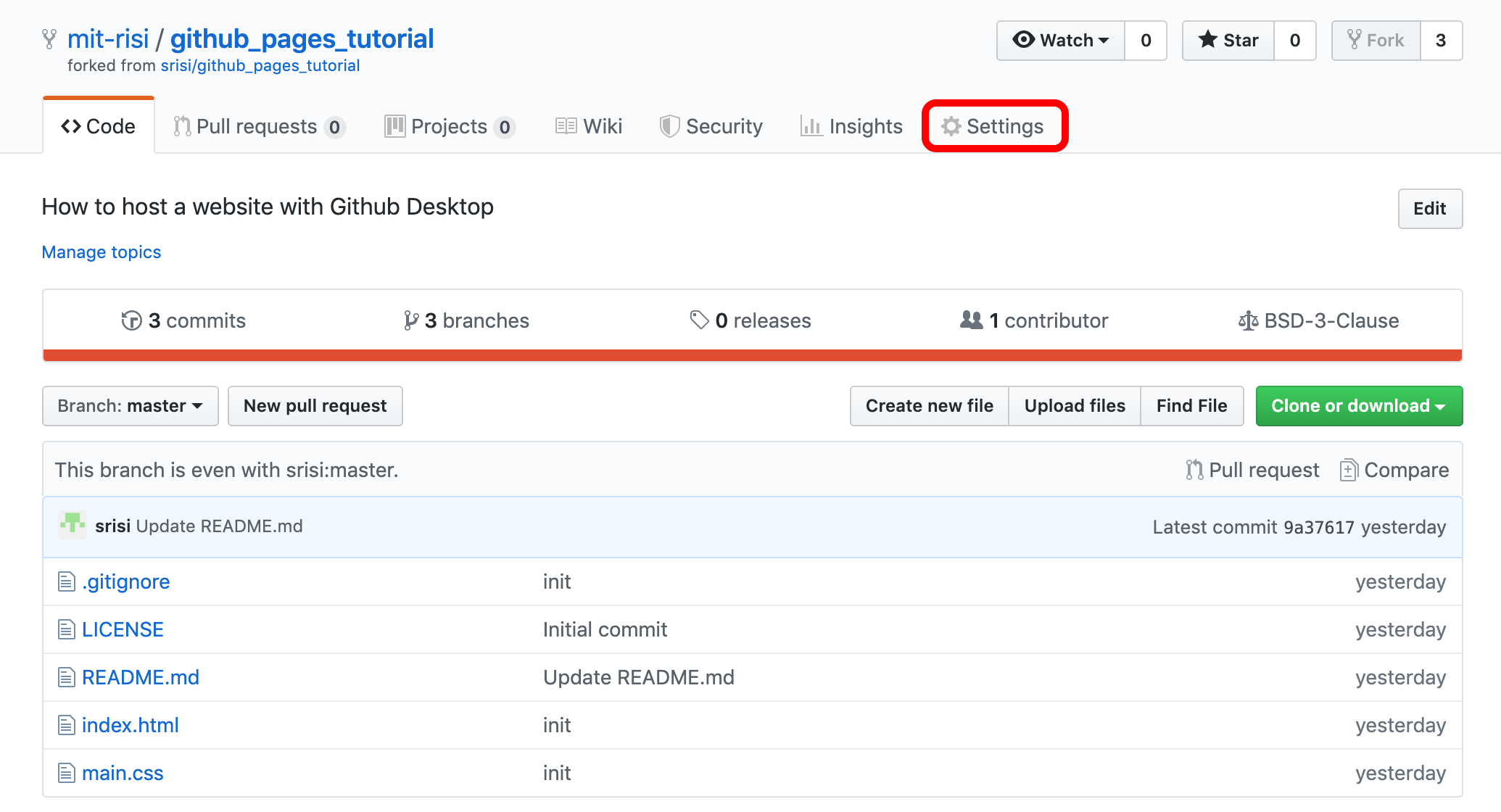Click the Edit button next to the description

[x=1428, y=209]
